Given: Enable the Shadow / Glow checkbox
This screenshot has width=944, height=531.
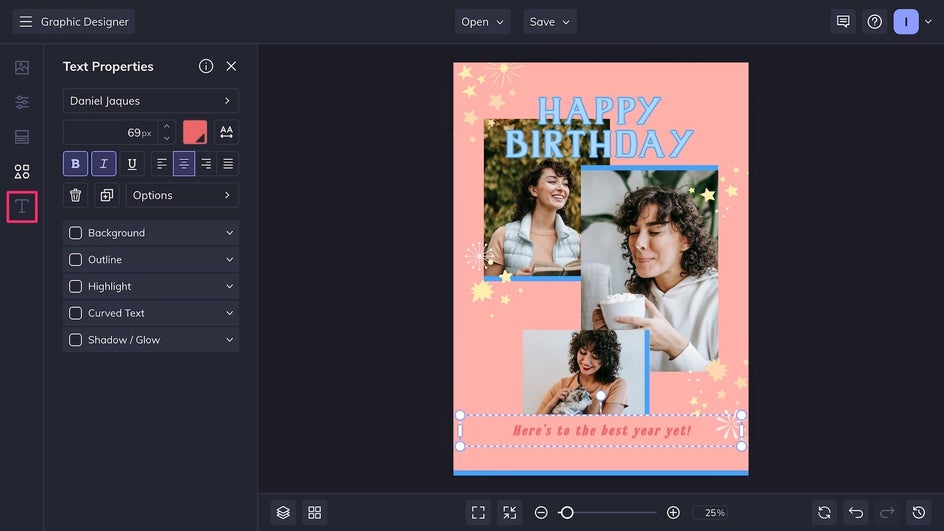Looking at the screenshot, I should [x=75, y=340].
